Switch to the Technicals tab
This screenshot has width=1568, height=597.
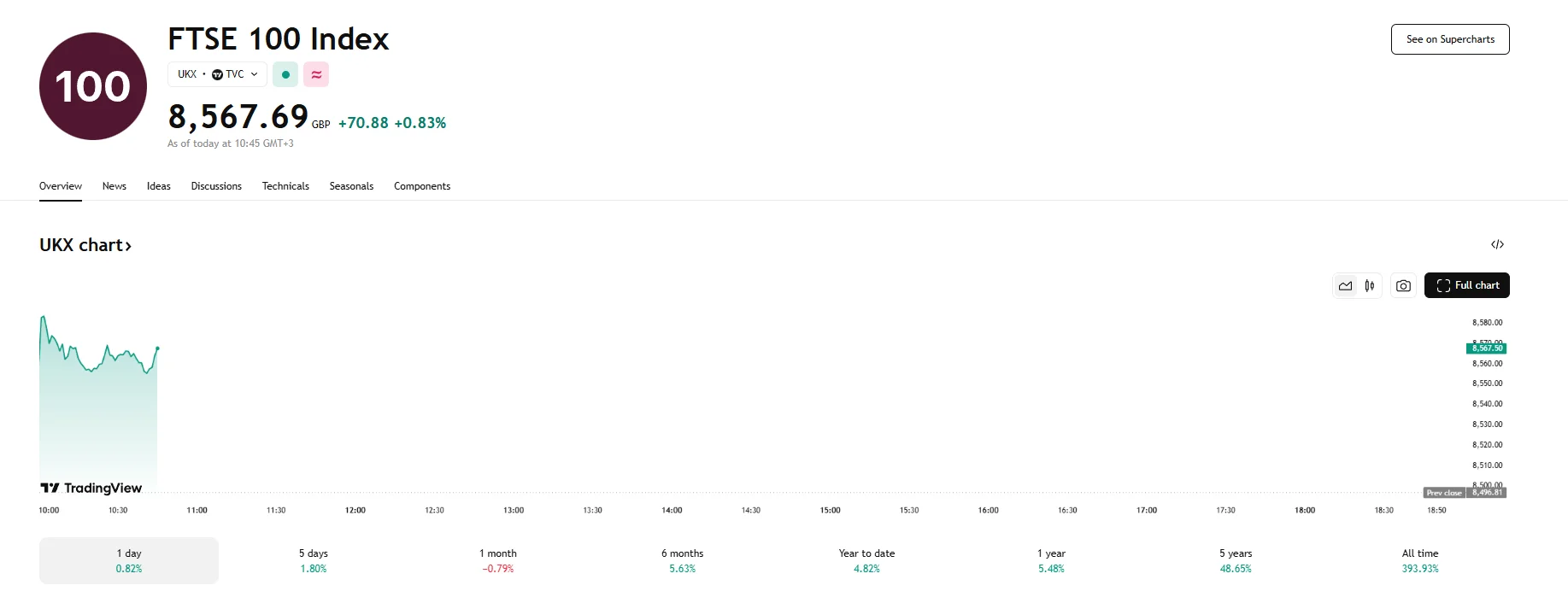pyautogui.click(x=285, y=186)
